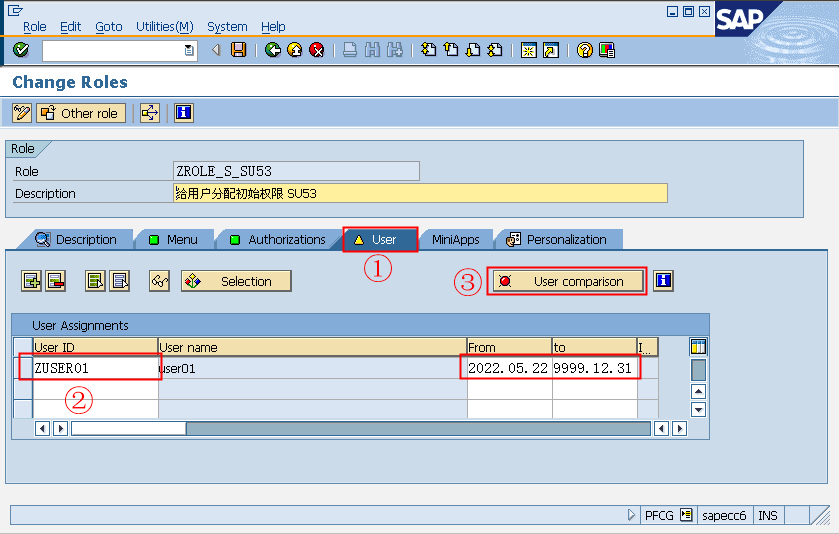Click info icon next to User comparison
The width and height of the screenshot is (839, 534).
coord(663,281)
